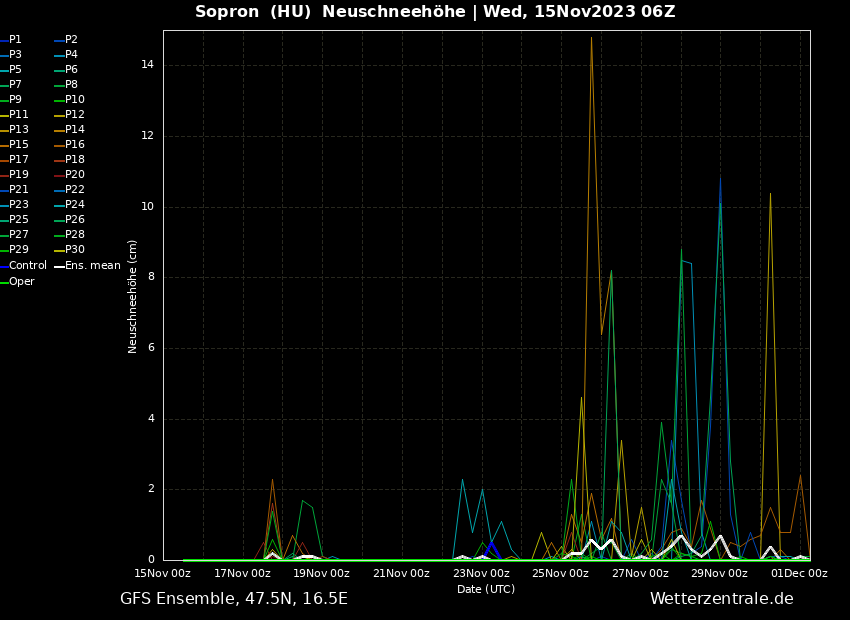850x620 pixels.
Task: Click the 14 value on y-axis
Action: (x=147, y=65)
